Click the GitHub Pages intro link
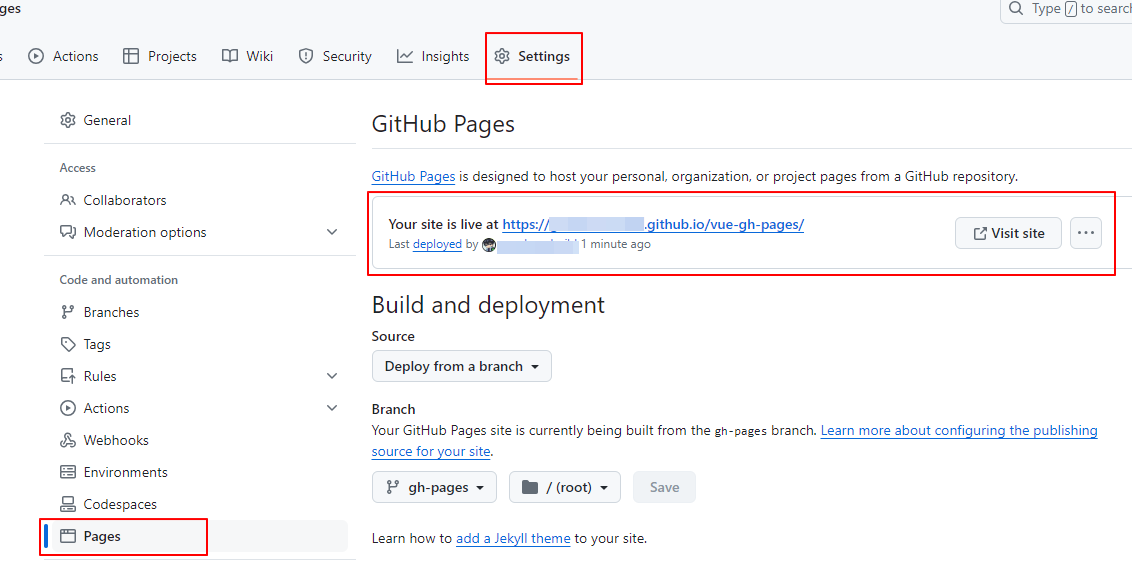The width and height of the screenshot is (1132, 575). [413, 176]
